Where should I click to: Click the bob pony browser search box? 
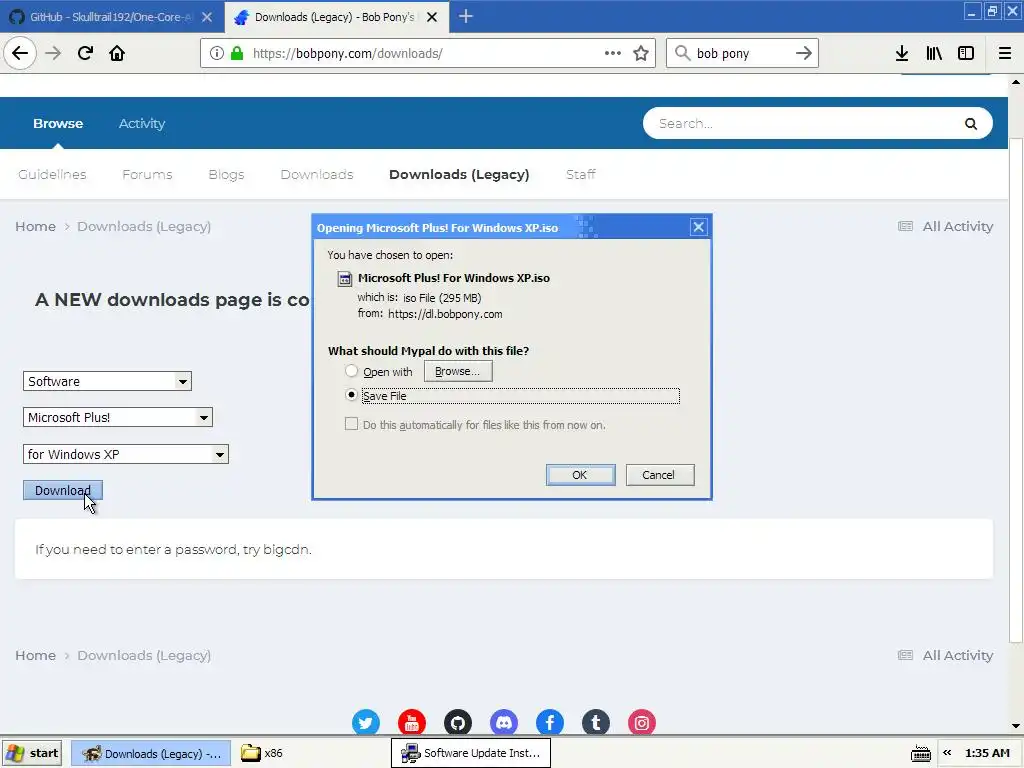(x=741, y=54)
